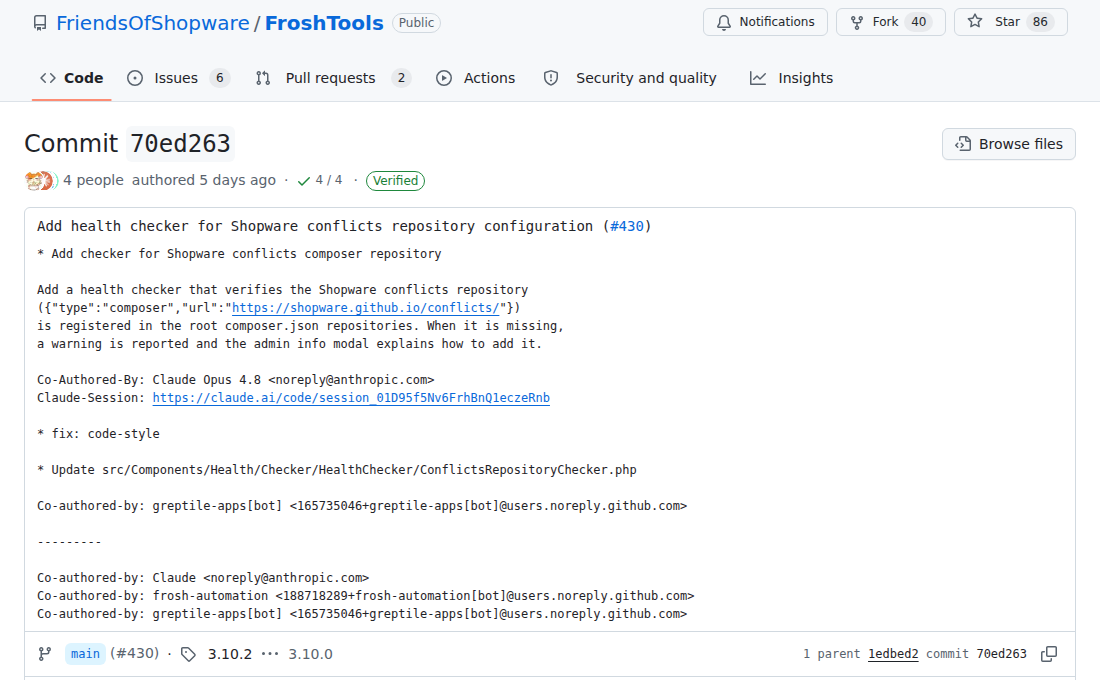
Task: Show the 4 people authors list
Action: click(93, 180)
